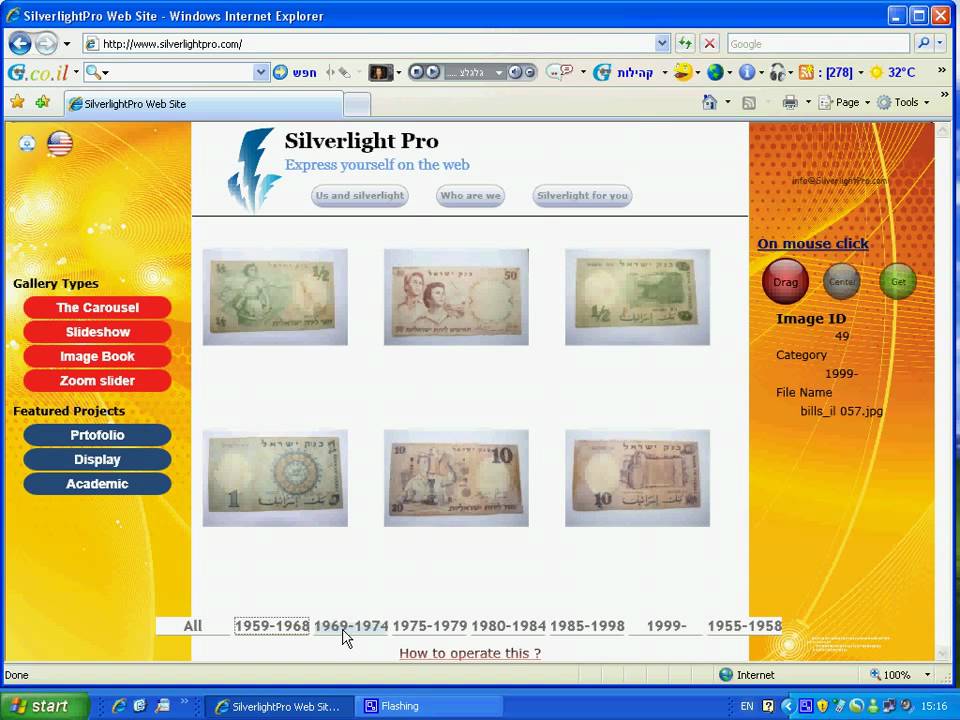Click the radio player play button
The height and width of the screenshot is (720, 960).
(432, 72)
